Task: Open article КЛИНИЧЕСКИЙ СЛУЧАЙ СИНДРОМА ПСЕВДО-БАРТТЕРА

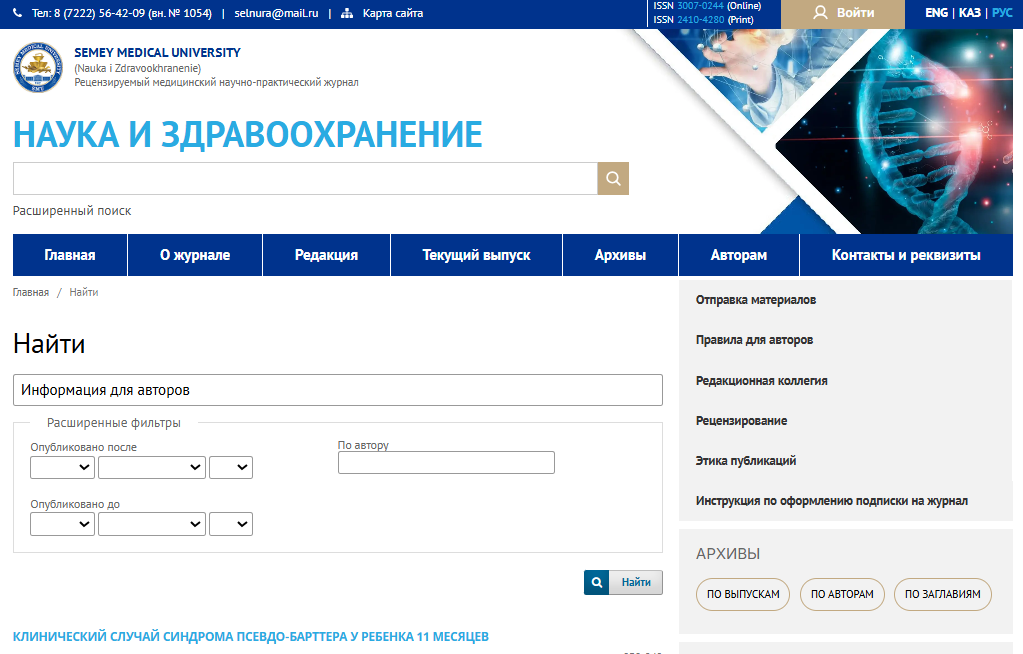Action: coord(251,636)
